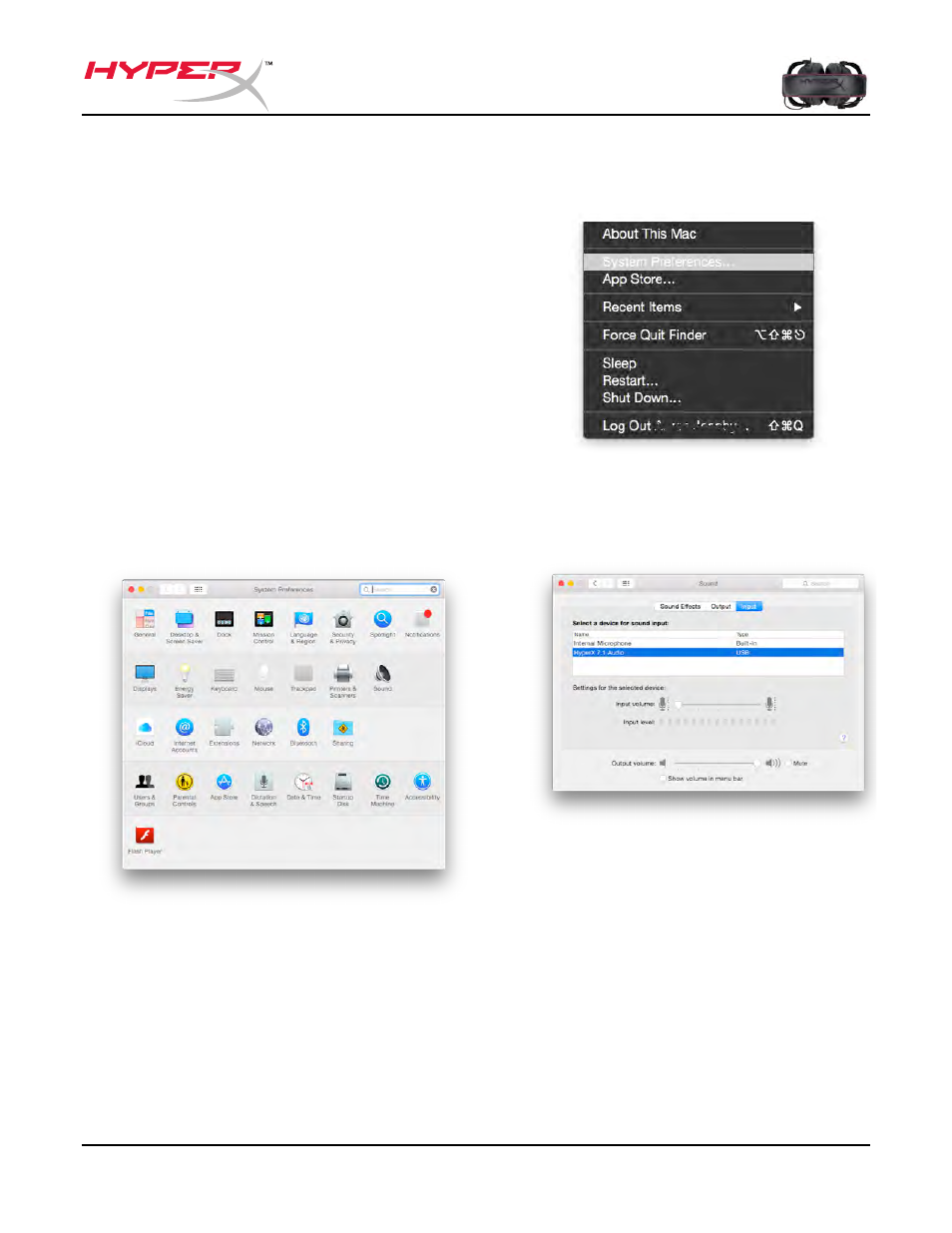Select Shut Down… from the Apple menu
This screenshot has height=1233, width=952.
pyautogui.click(x=699, y=397)
